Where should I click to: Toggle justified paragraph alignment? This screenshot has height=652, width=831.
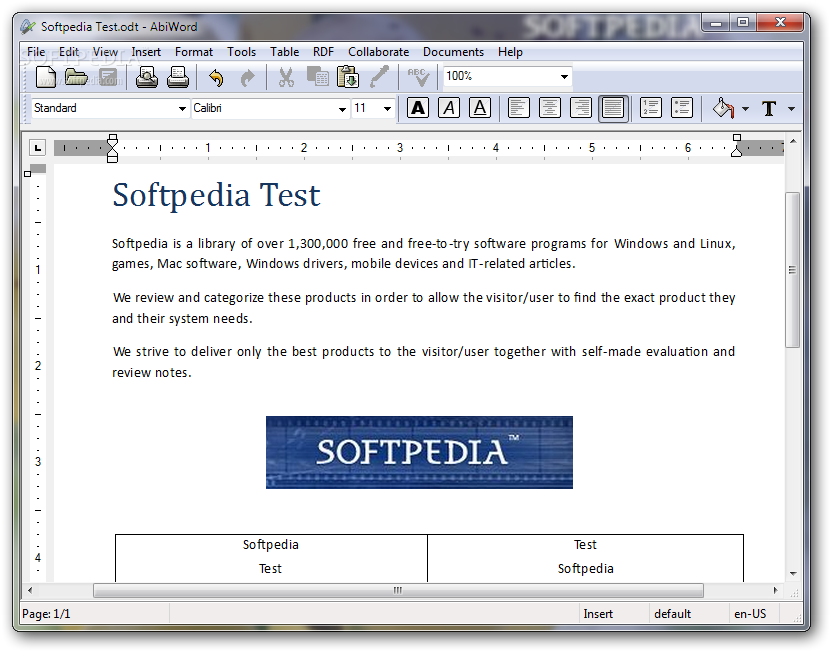click(613, 109)
